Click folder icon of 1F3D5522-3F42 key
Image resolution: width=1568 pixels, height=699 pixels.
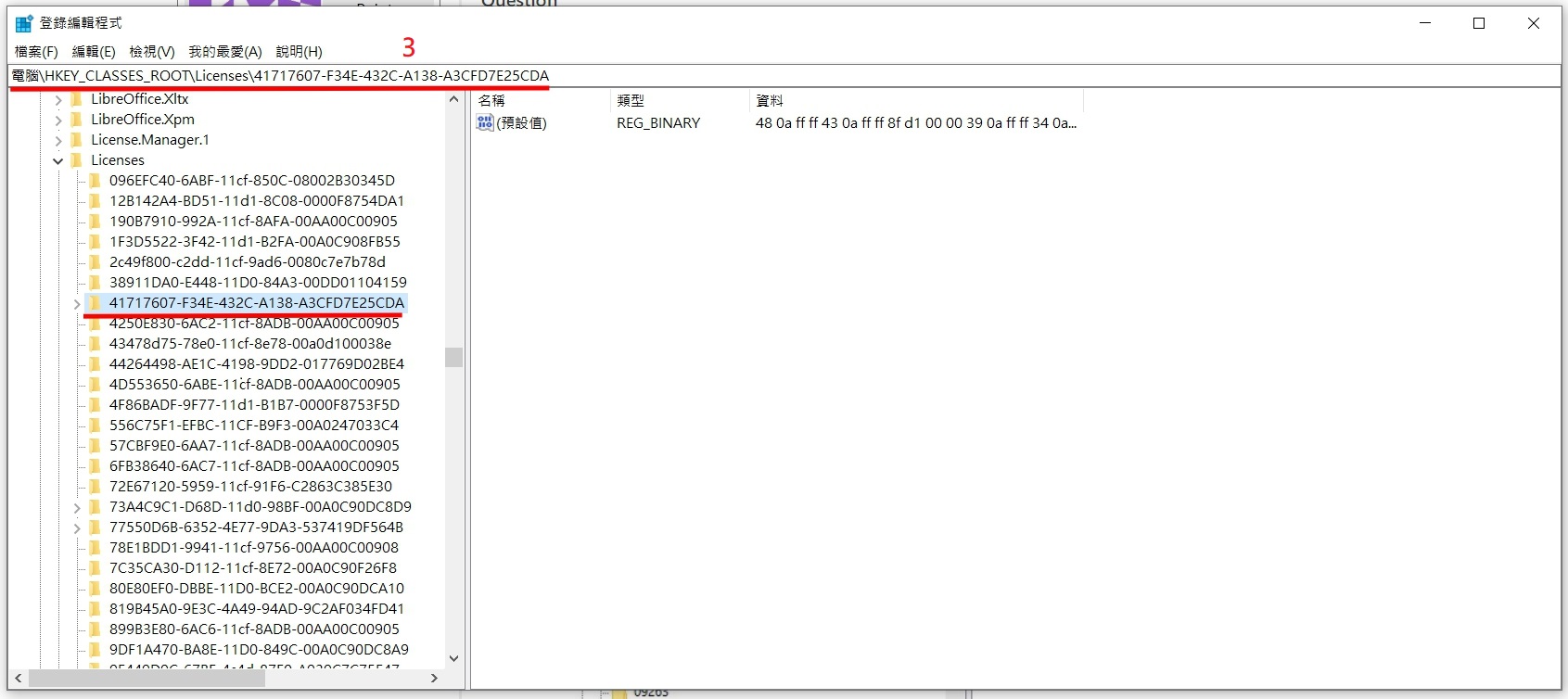95,242
